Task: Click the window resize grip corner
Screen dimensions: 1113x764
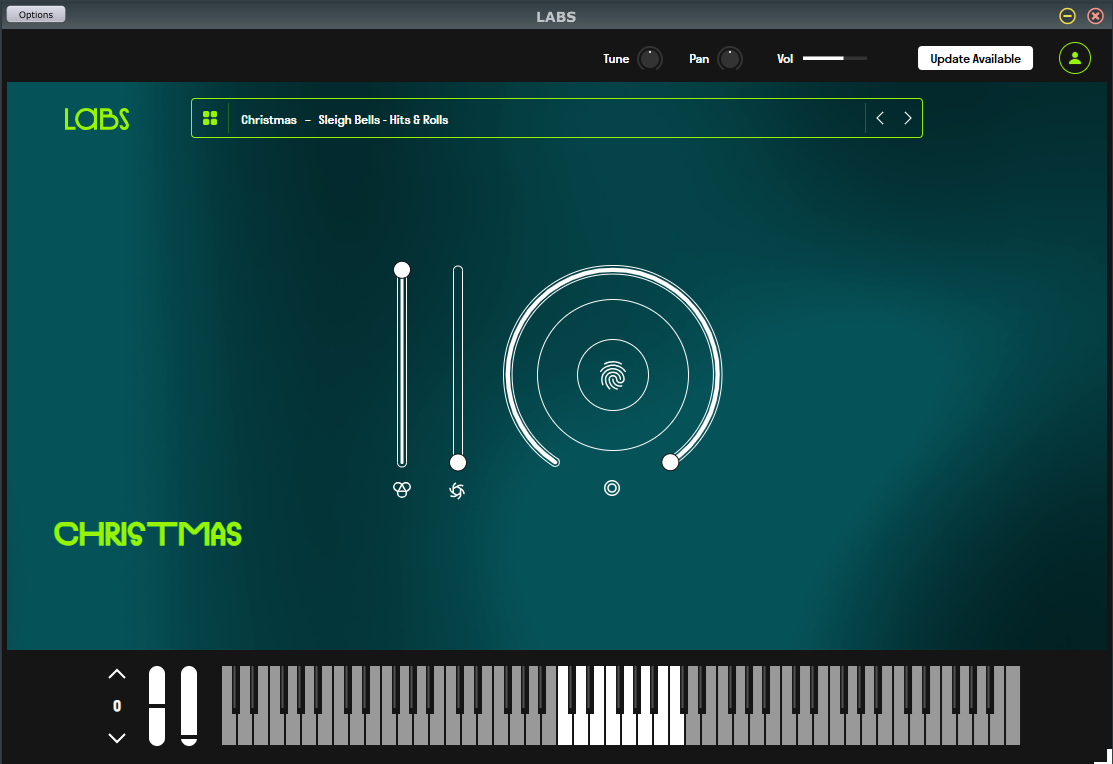Action: tap(1105, 756)
